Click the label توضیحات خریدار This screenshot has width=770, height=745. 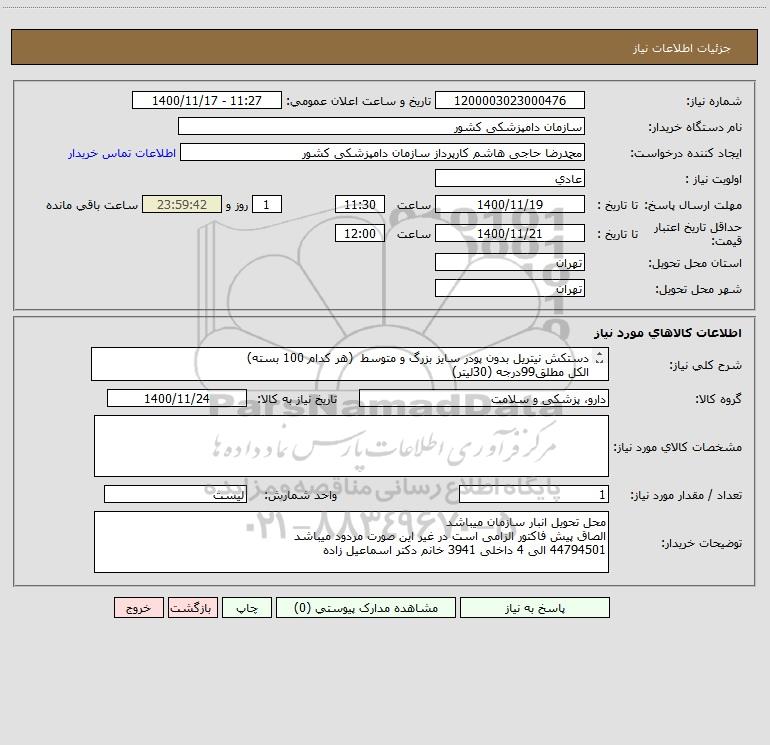701,543
